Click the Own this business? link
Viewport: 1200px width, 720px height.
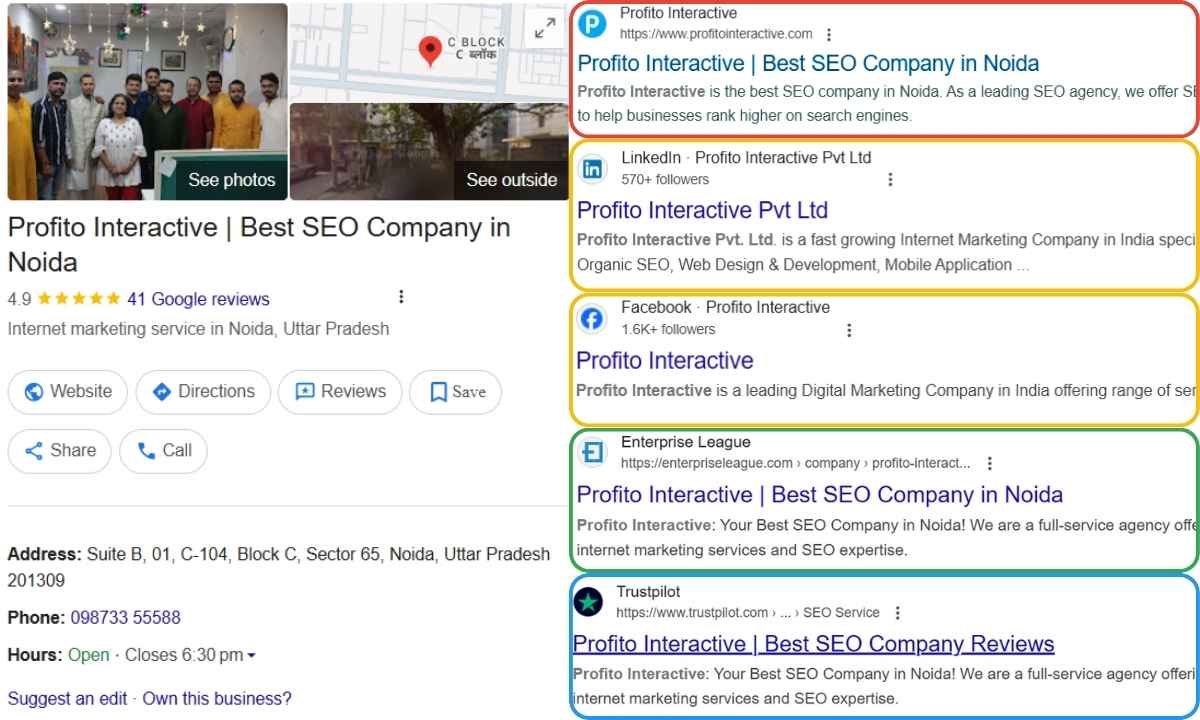(216, 698)
